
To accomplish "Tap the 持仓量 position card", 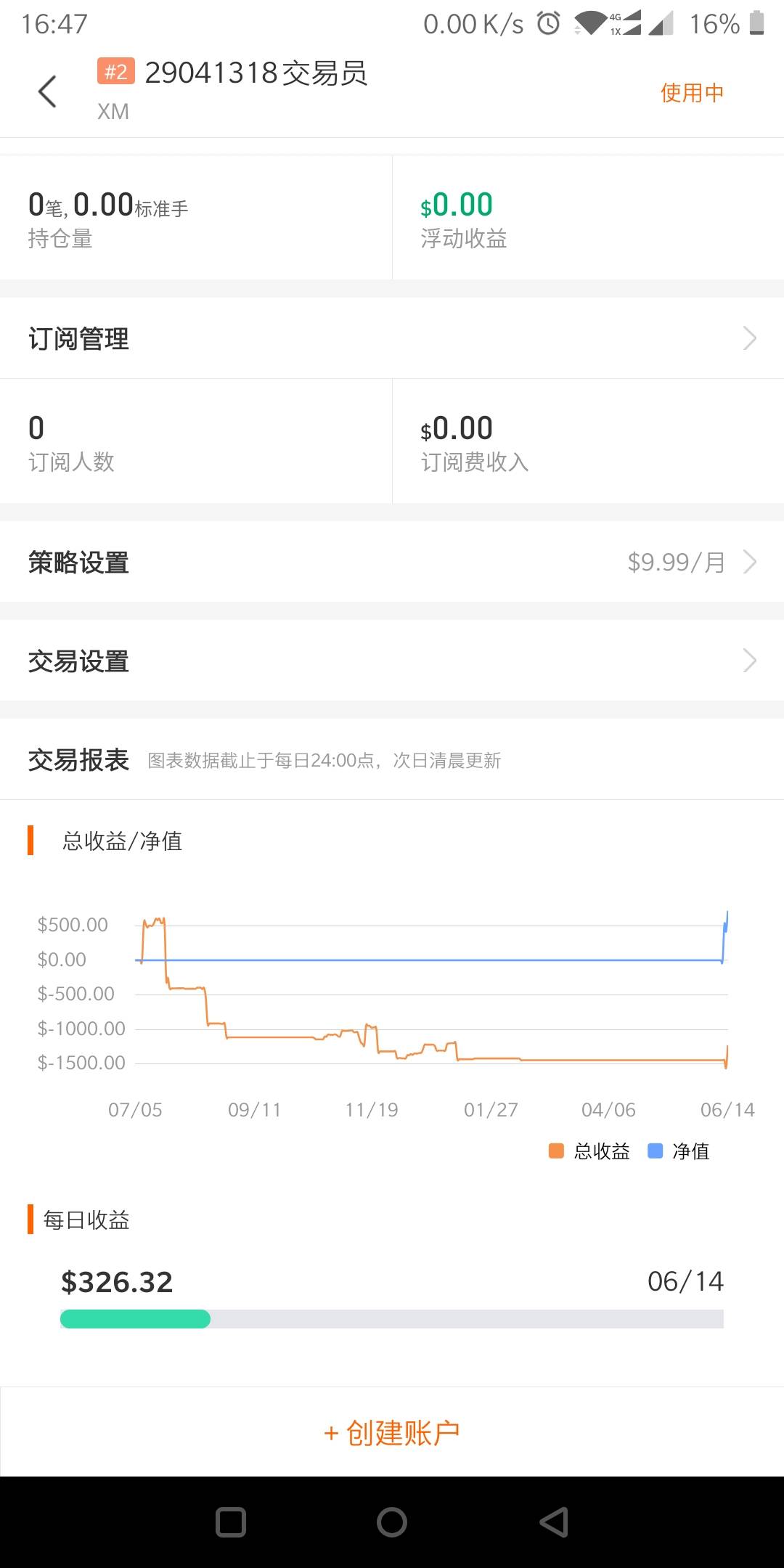I will pos(196,218).
